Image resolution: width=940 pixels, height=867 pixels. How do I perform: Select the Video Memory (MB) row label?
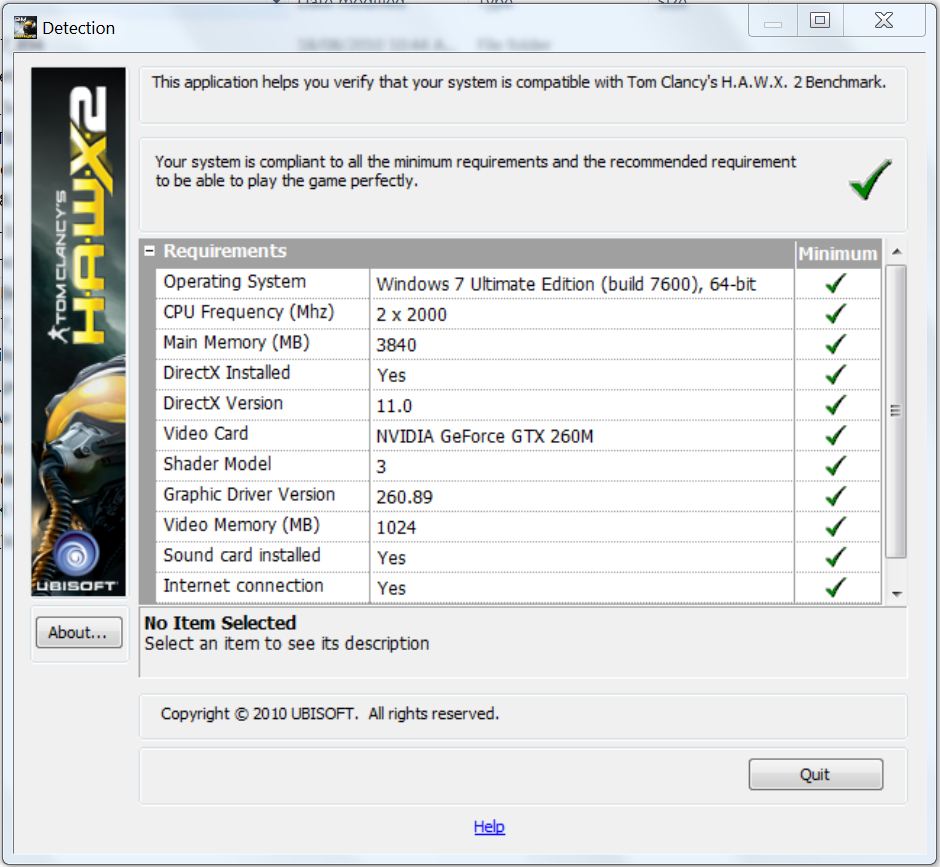pos(242,525)
